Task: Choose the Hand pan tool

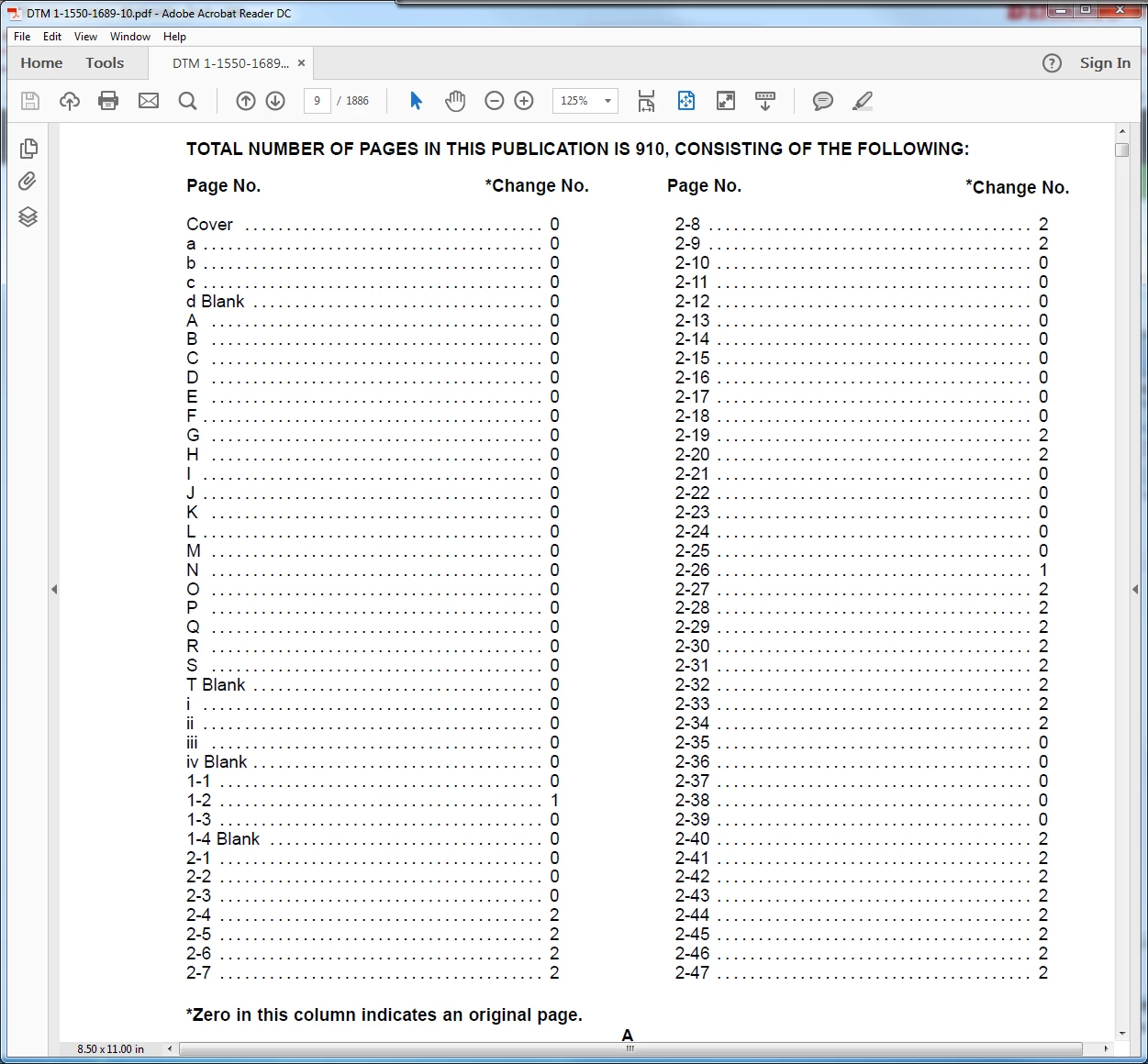Action: click(x=455, y=101)
